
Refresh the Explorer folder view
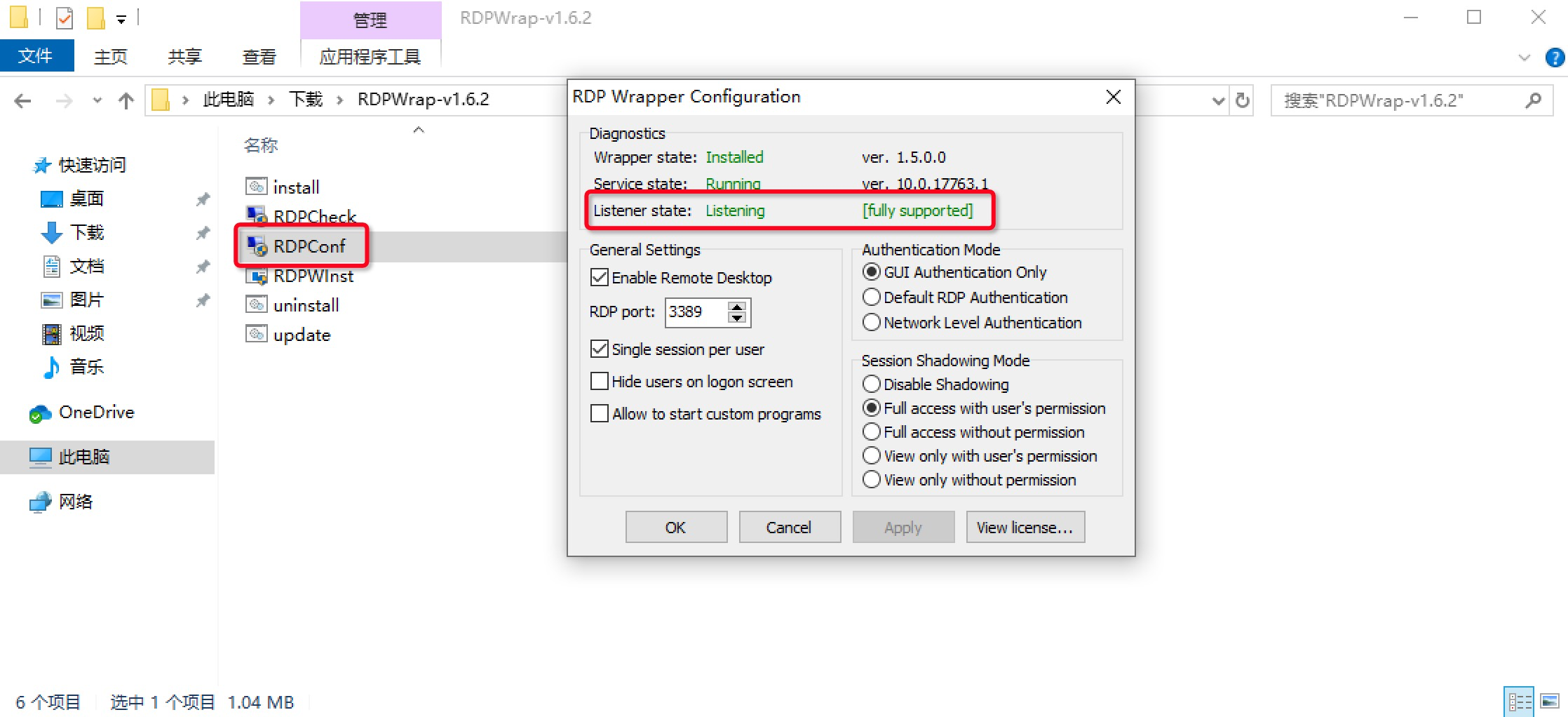pyautogui.click(x=1243, y=100)
